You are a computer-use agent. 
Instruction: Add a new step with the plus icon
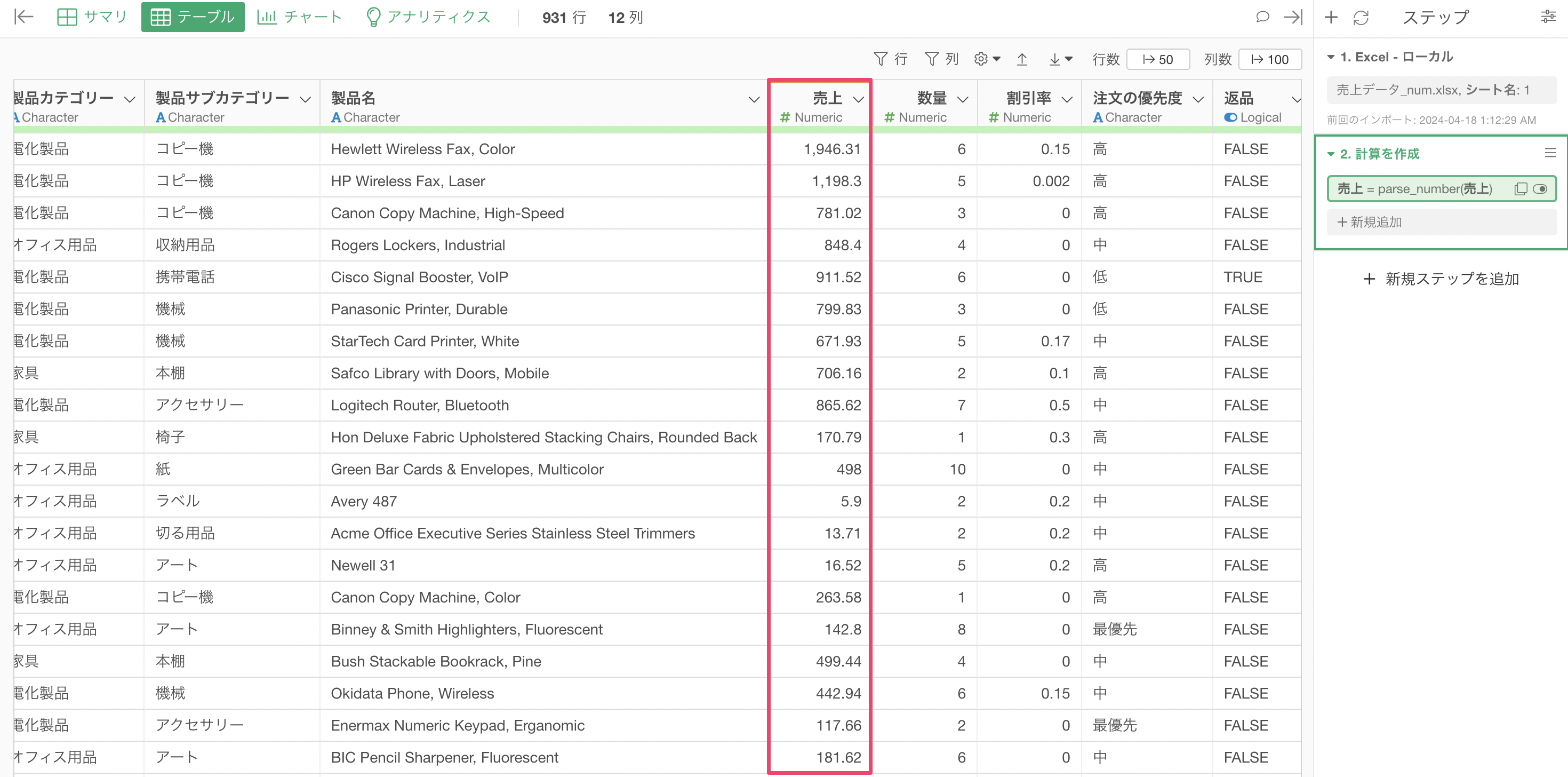1331,17
